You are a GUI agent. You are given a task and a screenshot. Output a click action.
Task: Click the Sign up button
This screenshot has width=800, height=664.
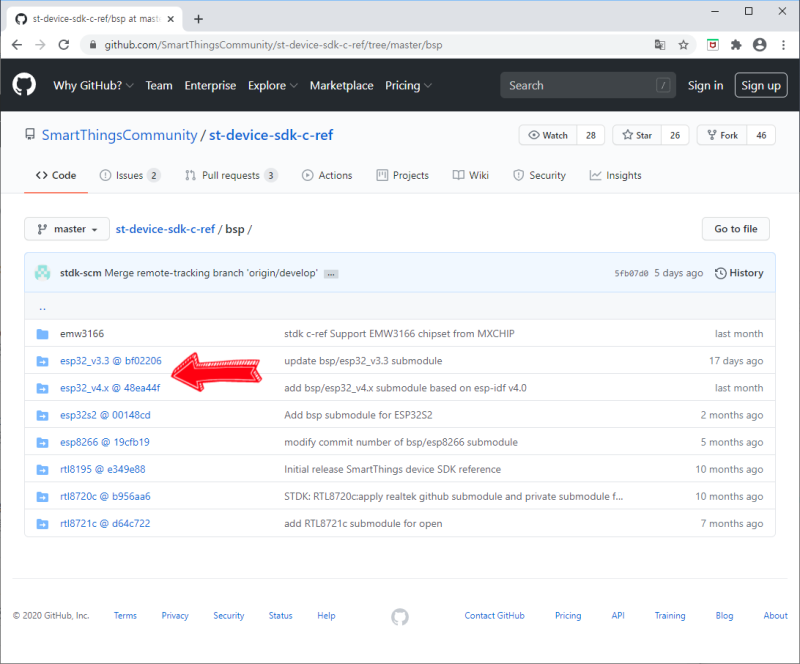[x=760, y=85]
